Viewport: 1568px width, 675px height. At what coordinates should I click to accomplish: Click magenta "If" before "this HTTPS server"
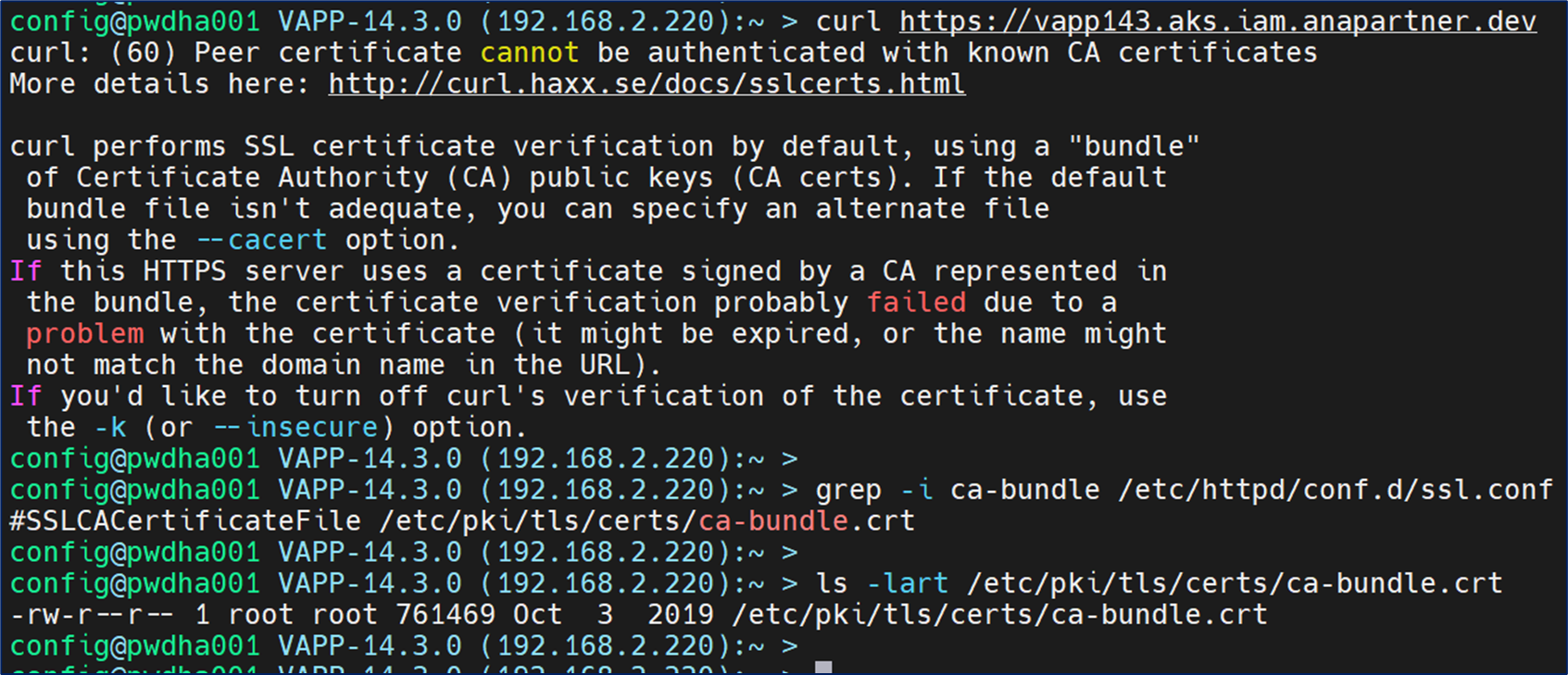(26, 271)
